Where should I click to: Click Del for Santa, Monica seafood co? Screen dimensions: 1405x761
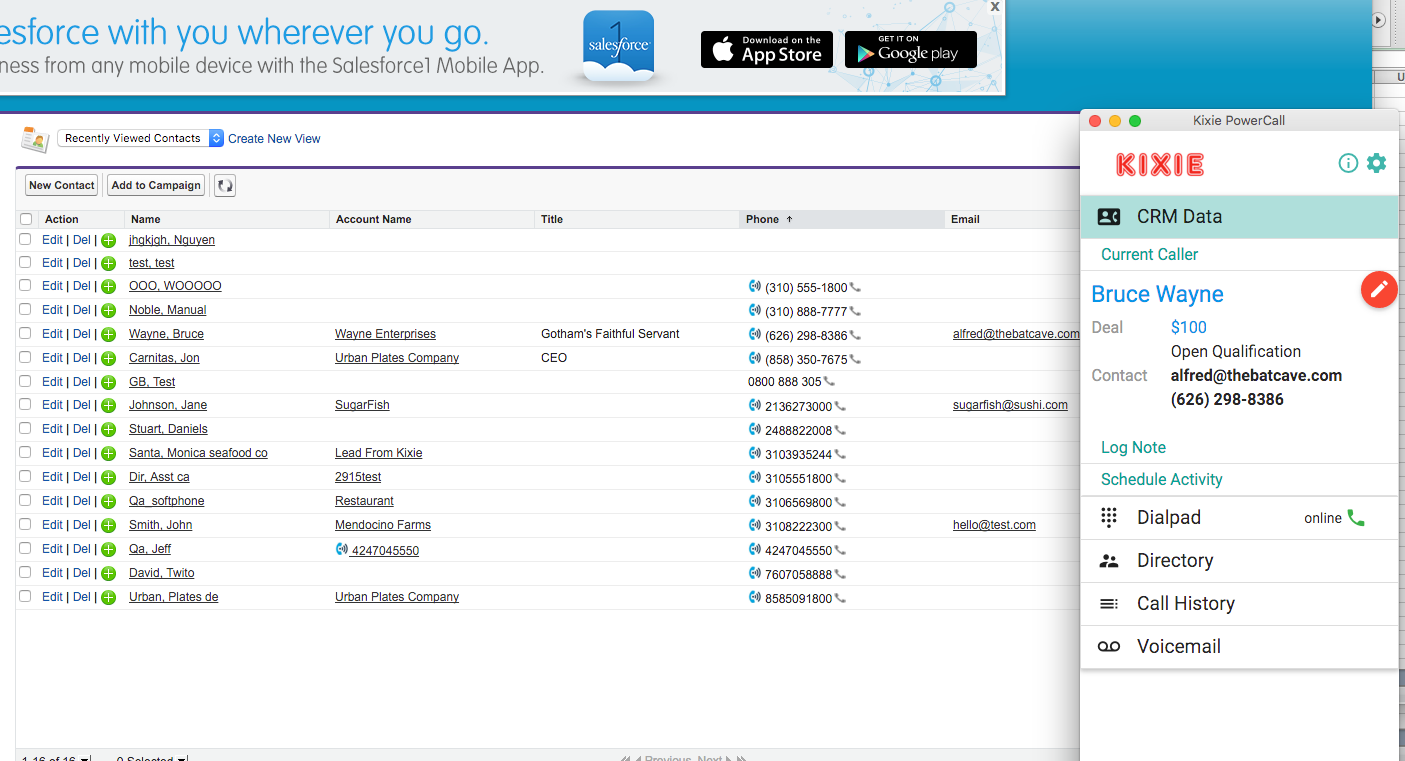(81, 453)
